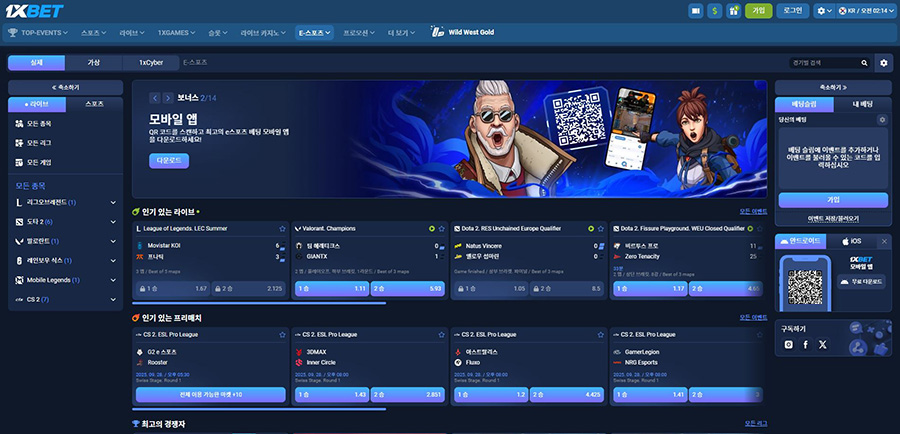This screenshot has height=434, width=900.
Task: Open the bet ticket icon in header
Action: [696, 11]
